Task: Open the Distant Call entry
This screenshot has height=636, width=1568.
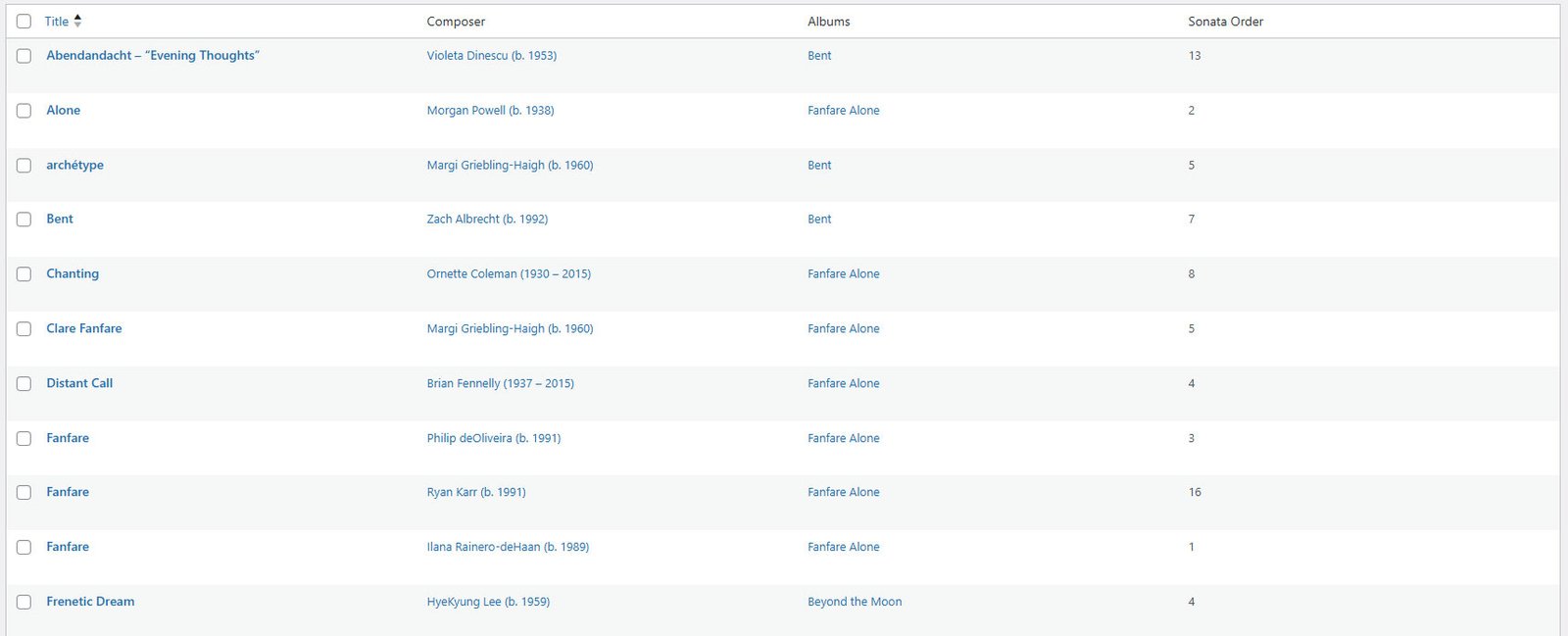Action: click(79, 384)
